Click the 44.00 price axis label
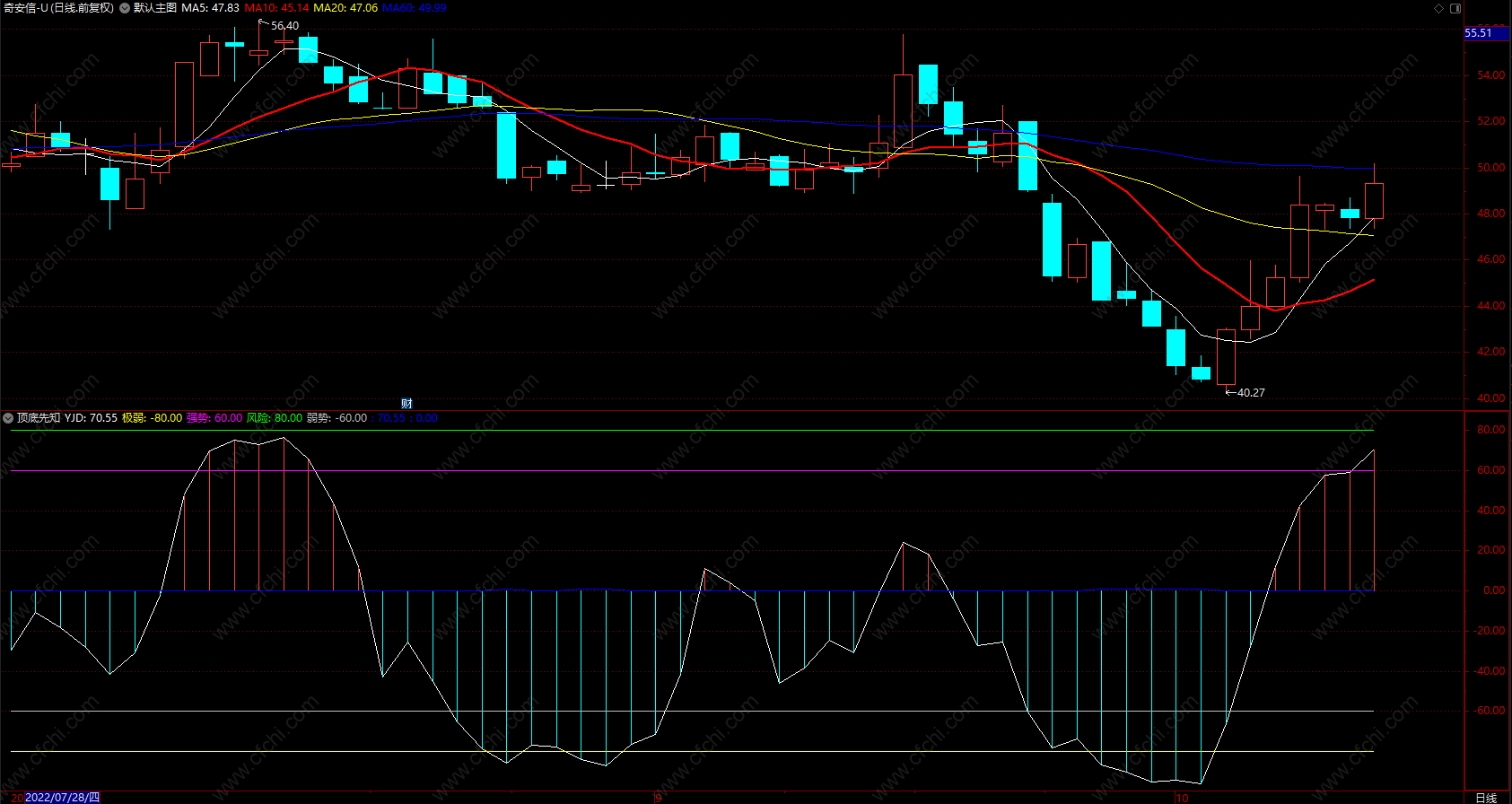 (x=1491, y=306)
